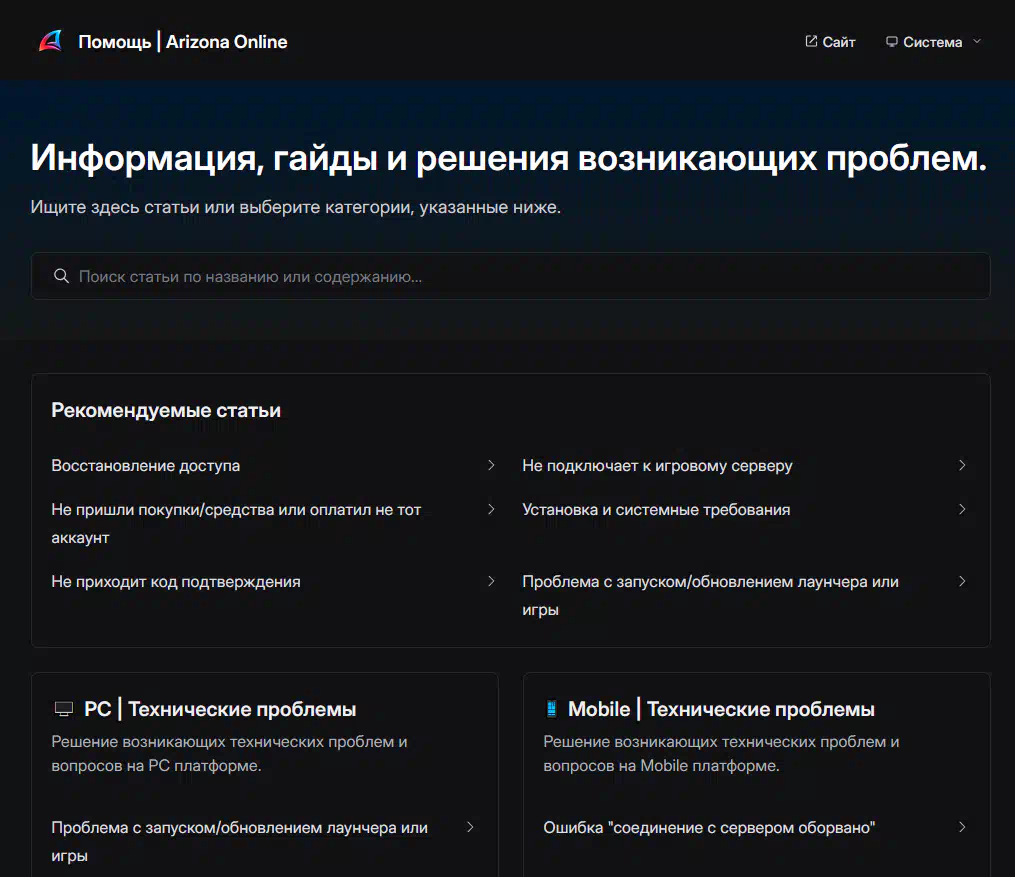Open recommended article Проблема с запуском/обновлением лаунчера

710,595
